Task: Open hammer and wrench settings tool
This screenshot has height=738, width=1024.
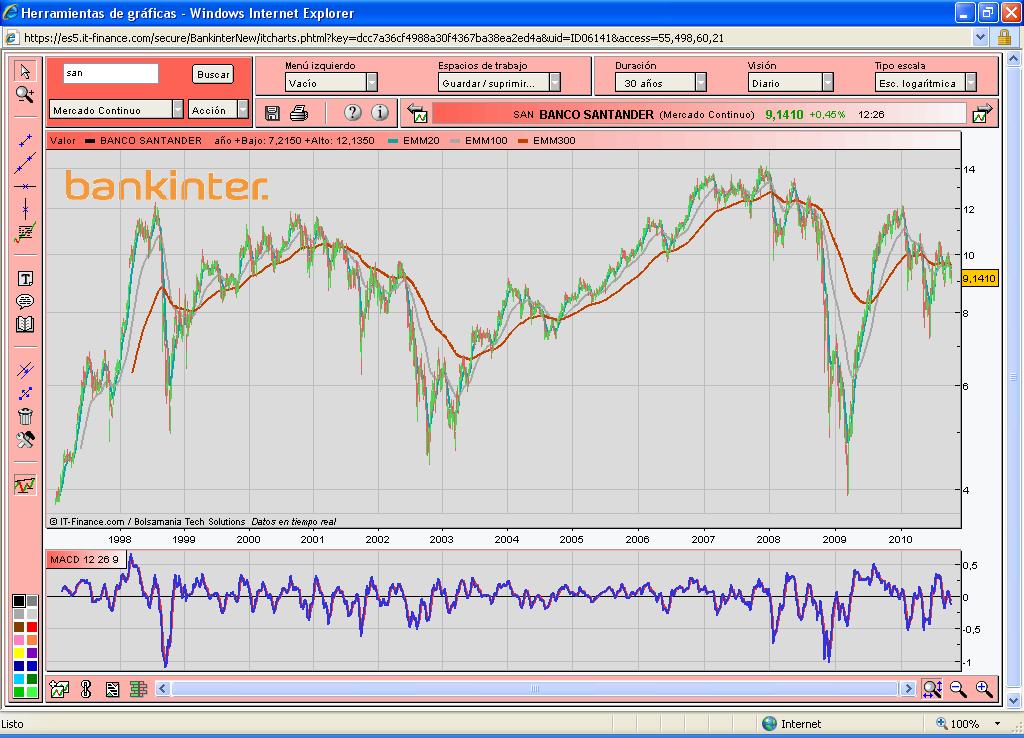Action: 25,440
